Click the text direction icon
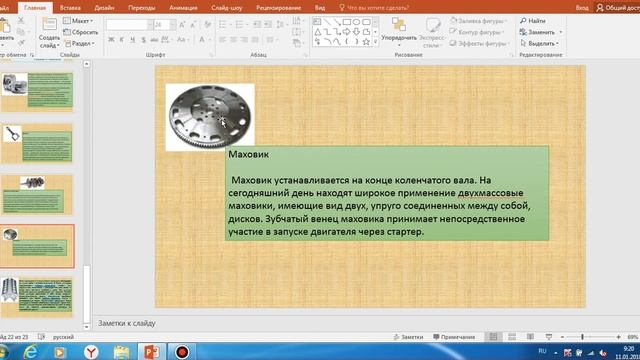This screenshot has height=360, width=640. click(298, 20)
